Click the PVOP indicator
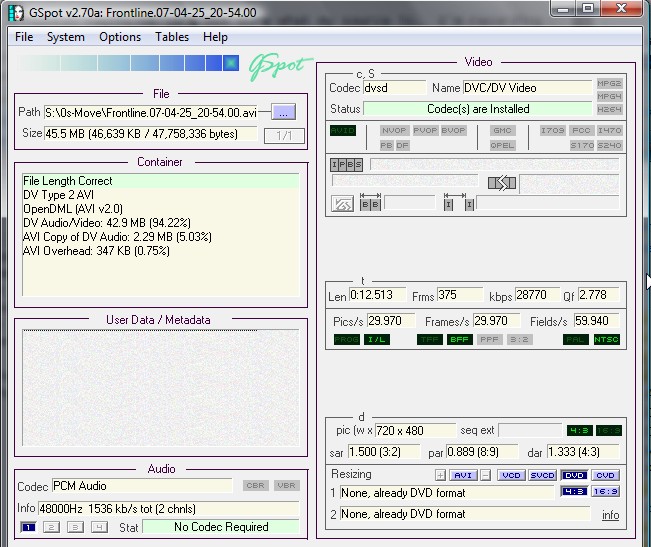Viewport: 651px width, 547px height. tap(425, 130)
